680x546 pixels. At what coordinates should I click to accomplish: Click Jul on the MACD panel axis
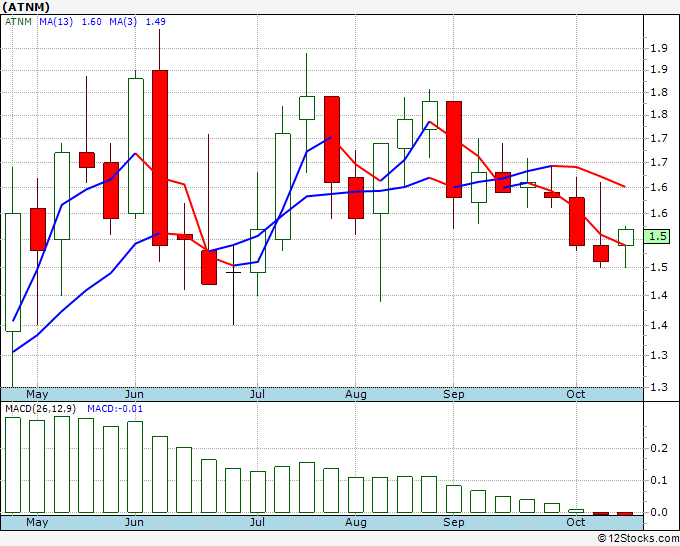257,522
